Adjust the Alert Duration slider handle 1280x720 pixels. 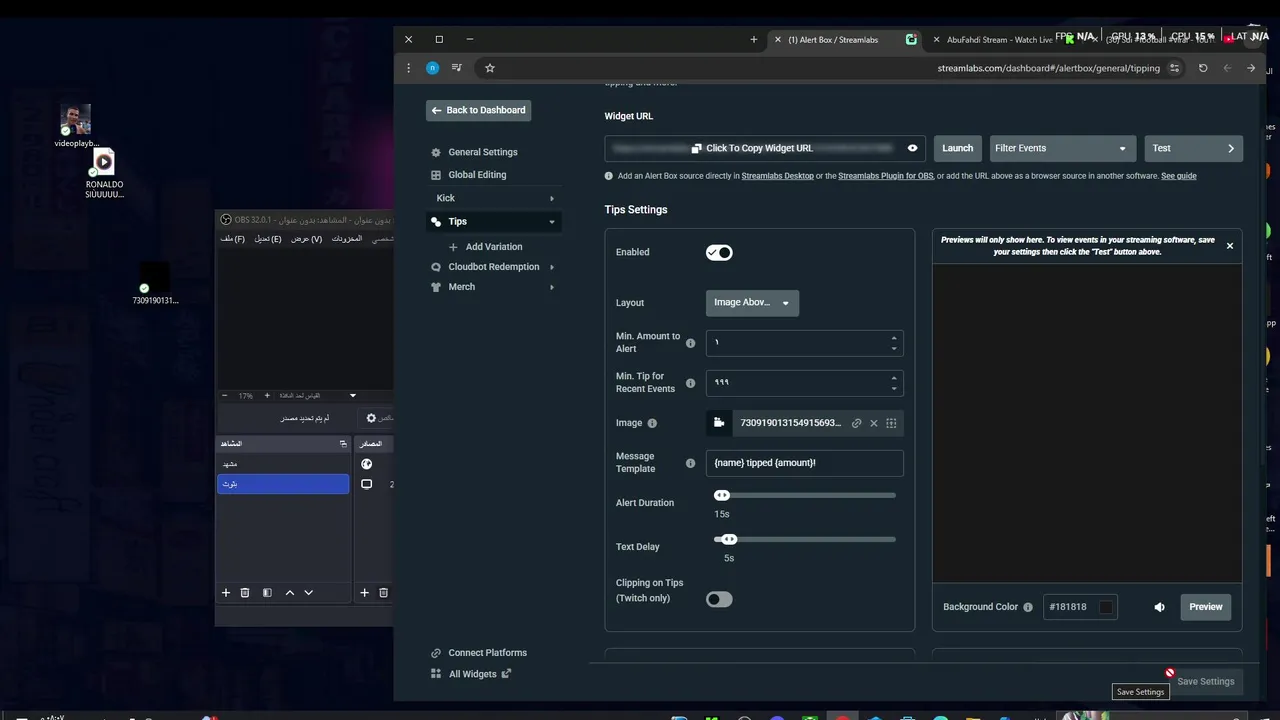click(722, 496)
